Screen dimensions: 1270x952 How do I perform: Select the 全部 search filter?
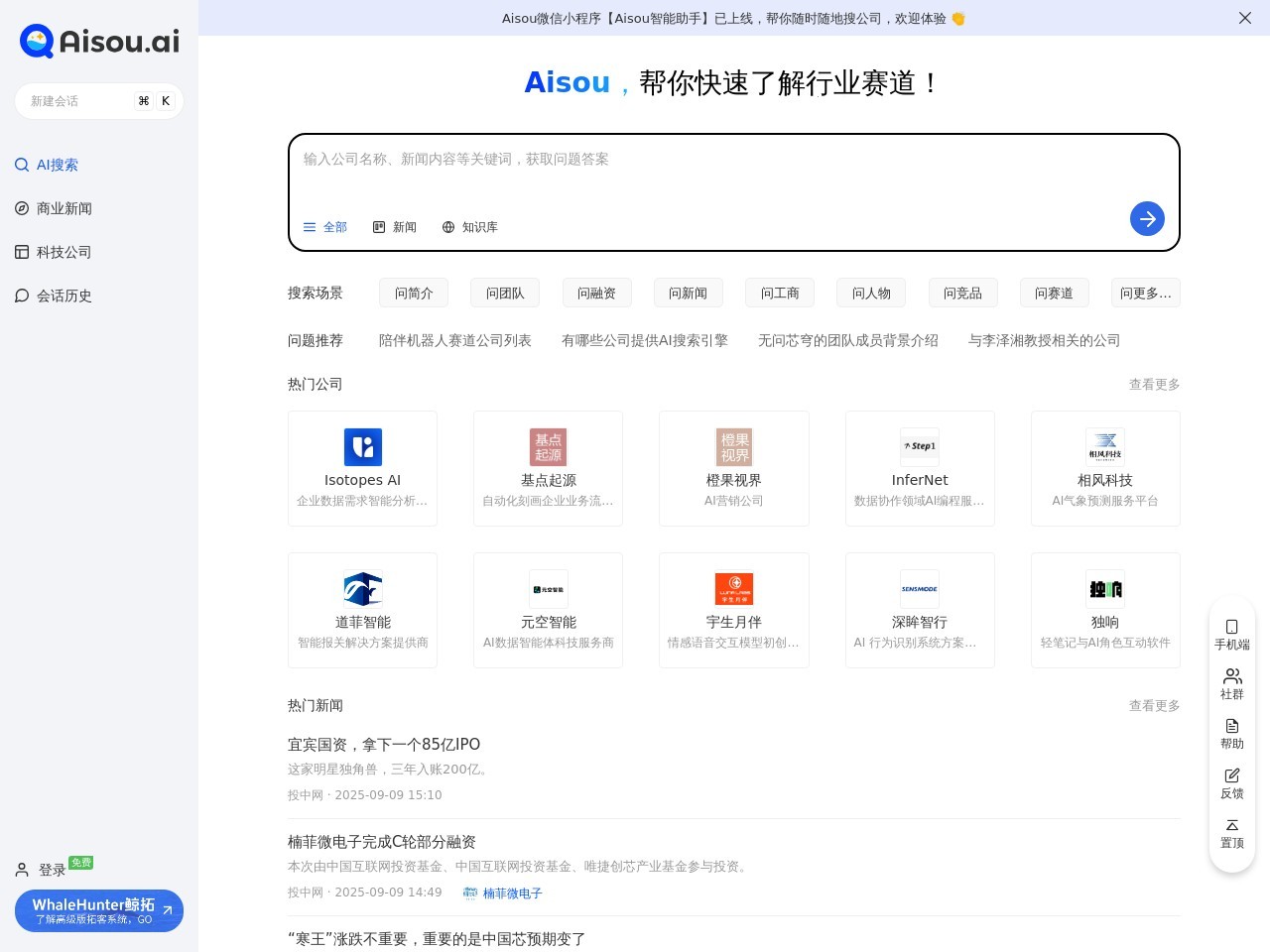pos(325,227)
